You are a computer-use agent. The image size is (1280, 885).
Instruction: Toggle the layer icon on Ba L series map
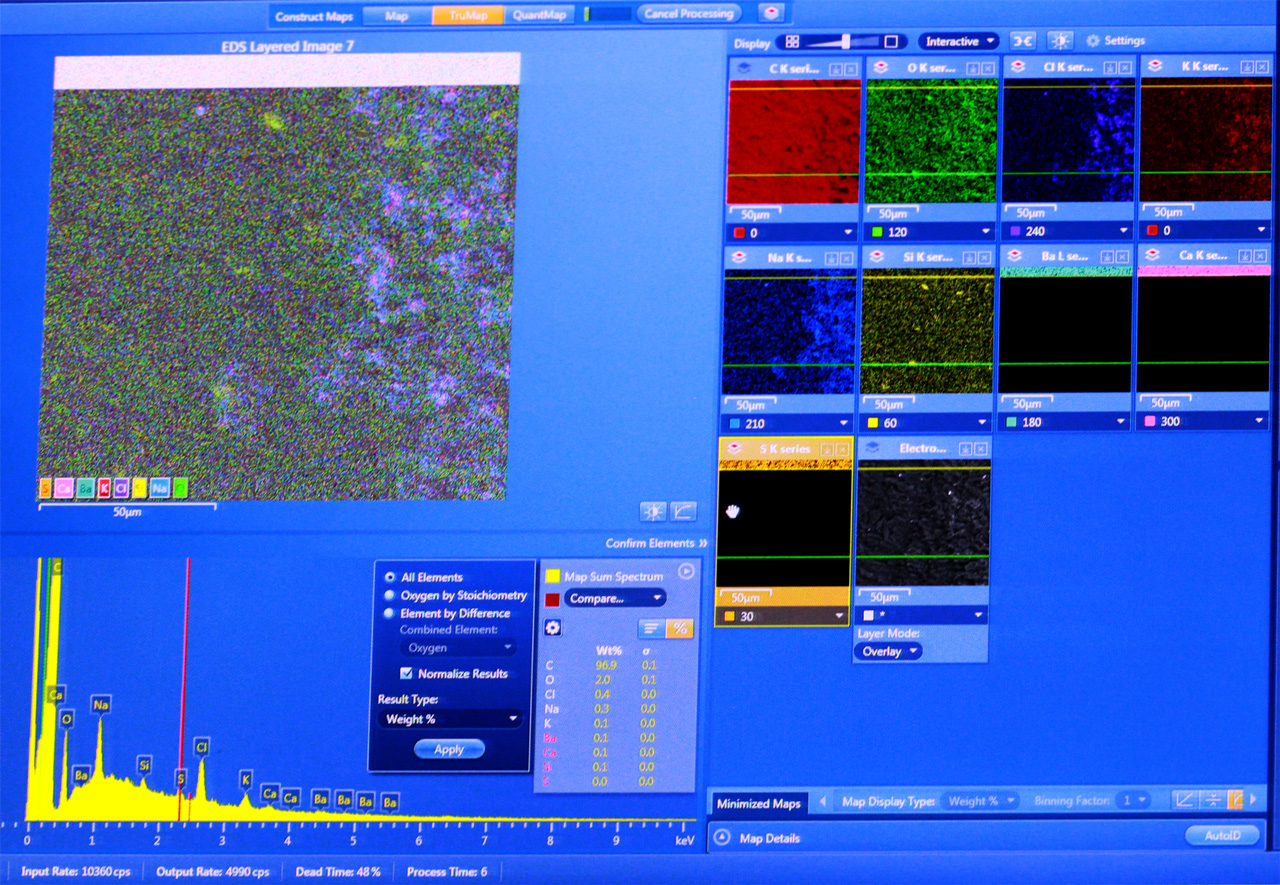1015,257
